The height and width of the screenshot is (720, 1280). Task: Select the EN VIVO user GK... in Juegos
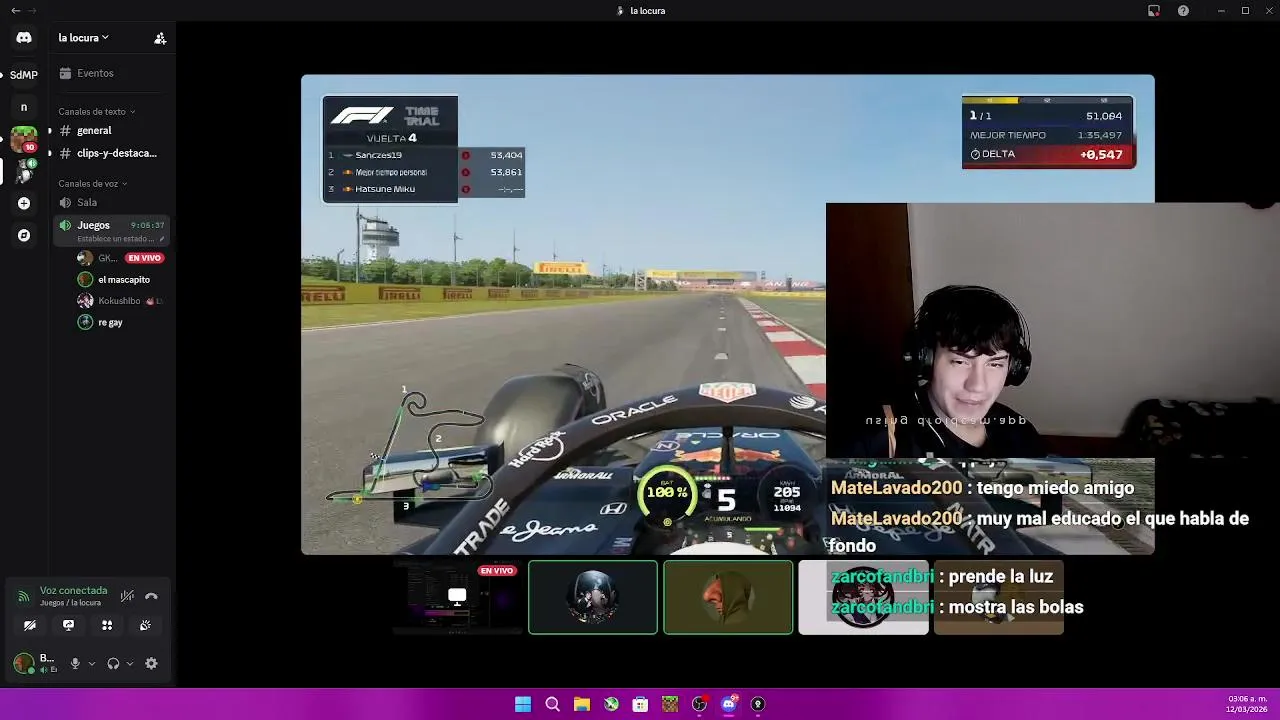pyautogui.click(x=120, y=258)
